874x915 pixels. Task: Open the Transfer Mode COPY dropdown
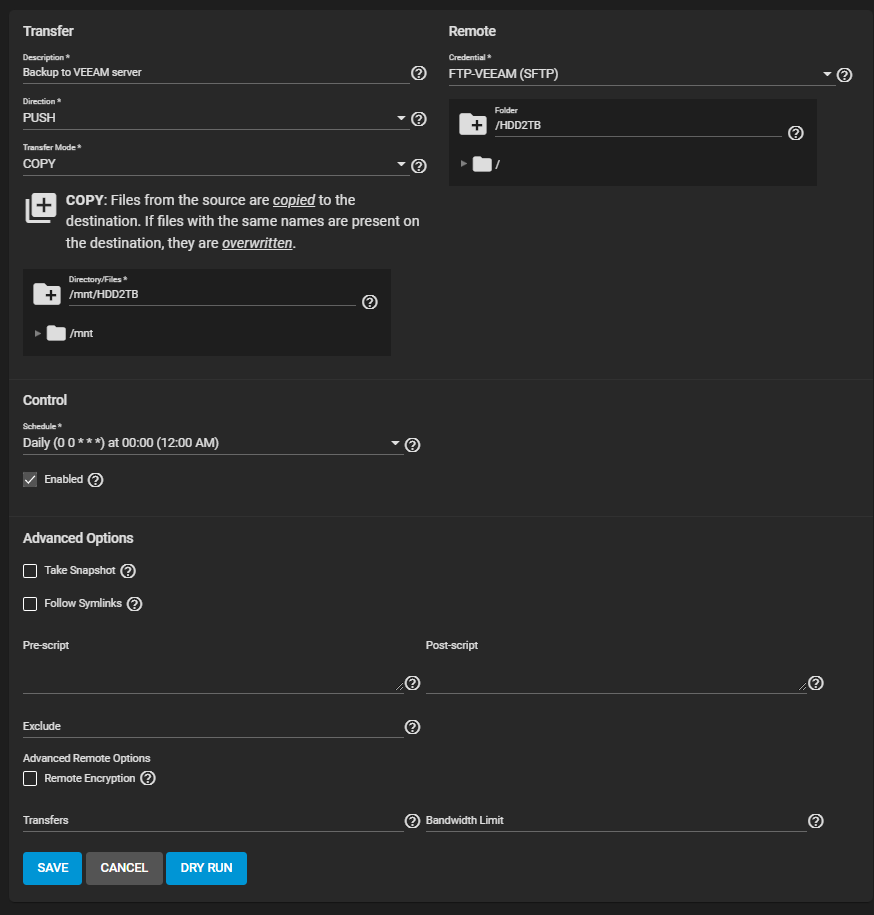coord(215,164)
